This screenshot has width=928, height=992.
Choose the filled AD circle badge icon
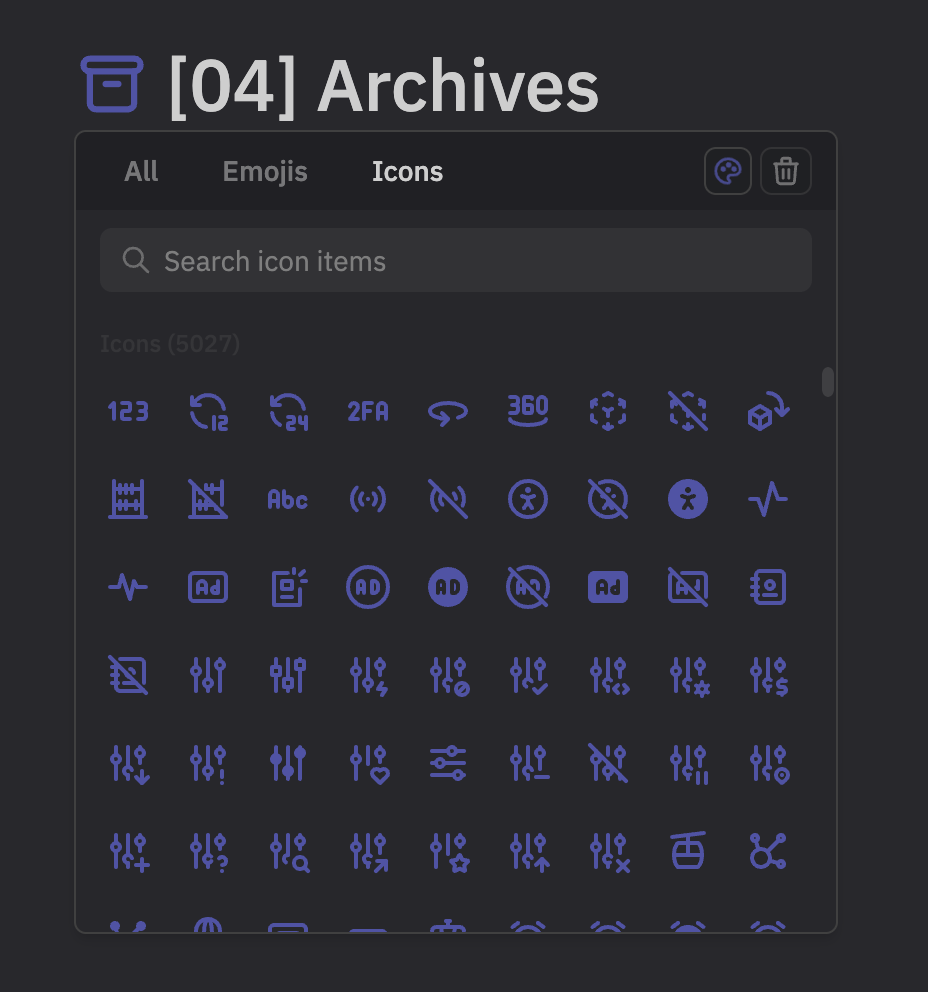click(448, 587)
